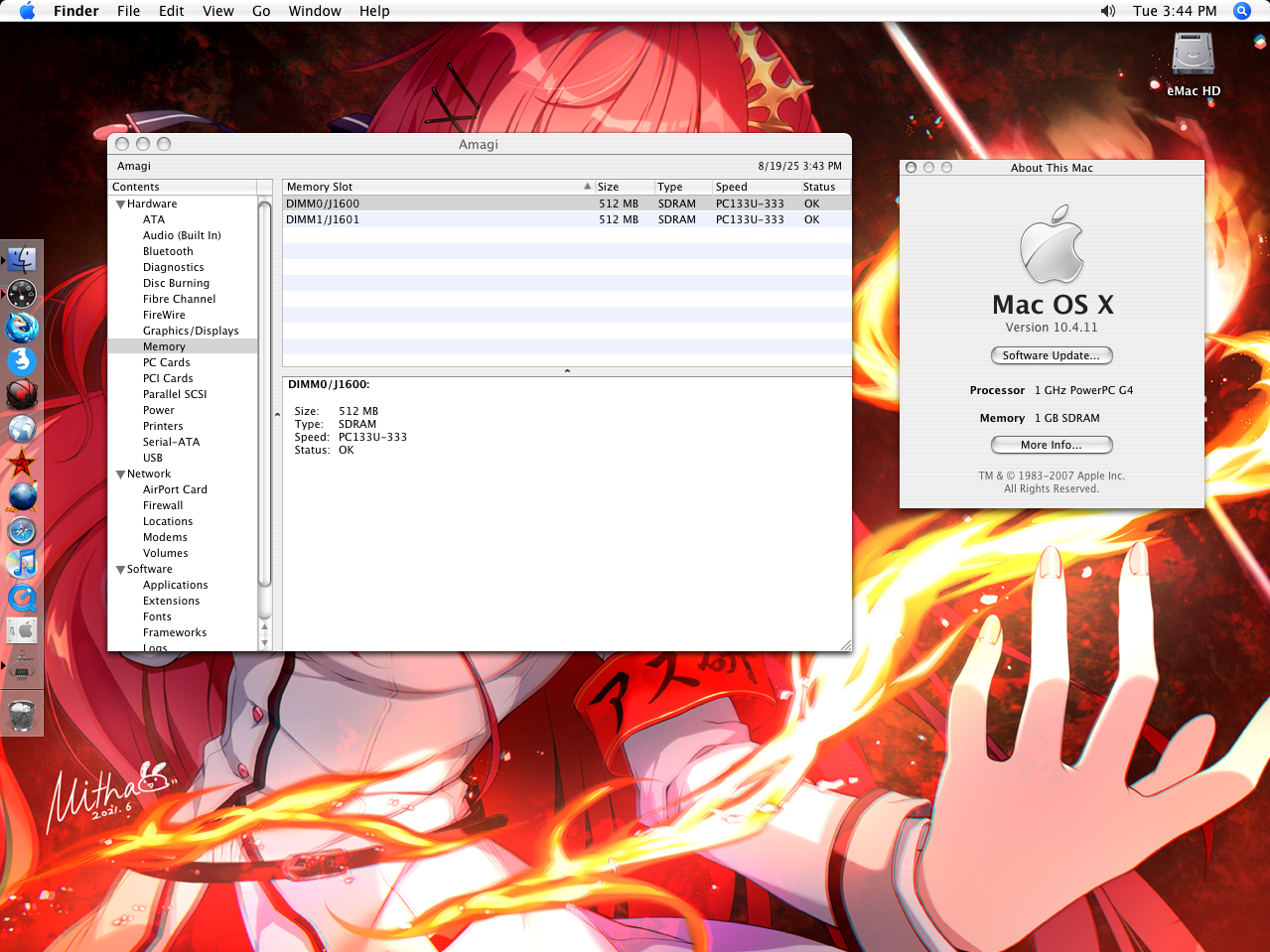1270x952 pixels.
Task: Open the Dashboard gauge icon in the dock
Action: click(22, 294)
